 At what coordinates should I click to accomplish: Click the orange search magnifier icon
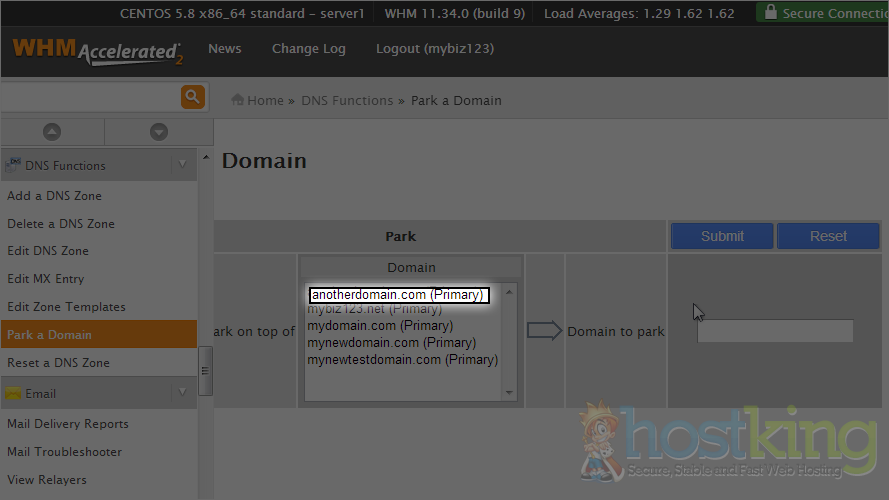click(192, 97)
